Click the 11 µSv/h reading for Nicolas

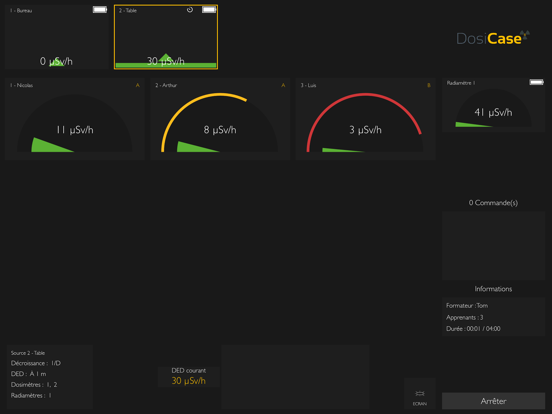click(75, 130)
